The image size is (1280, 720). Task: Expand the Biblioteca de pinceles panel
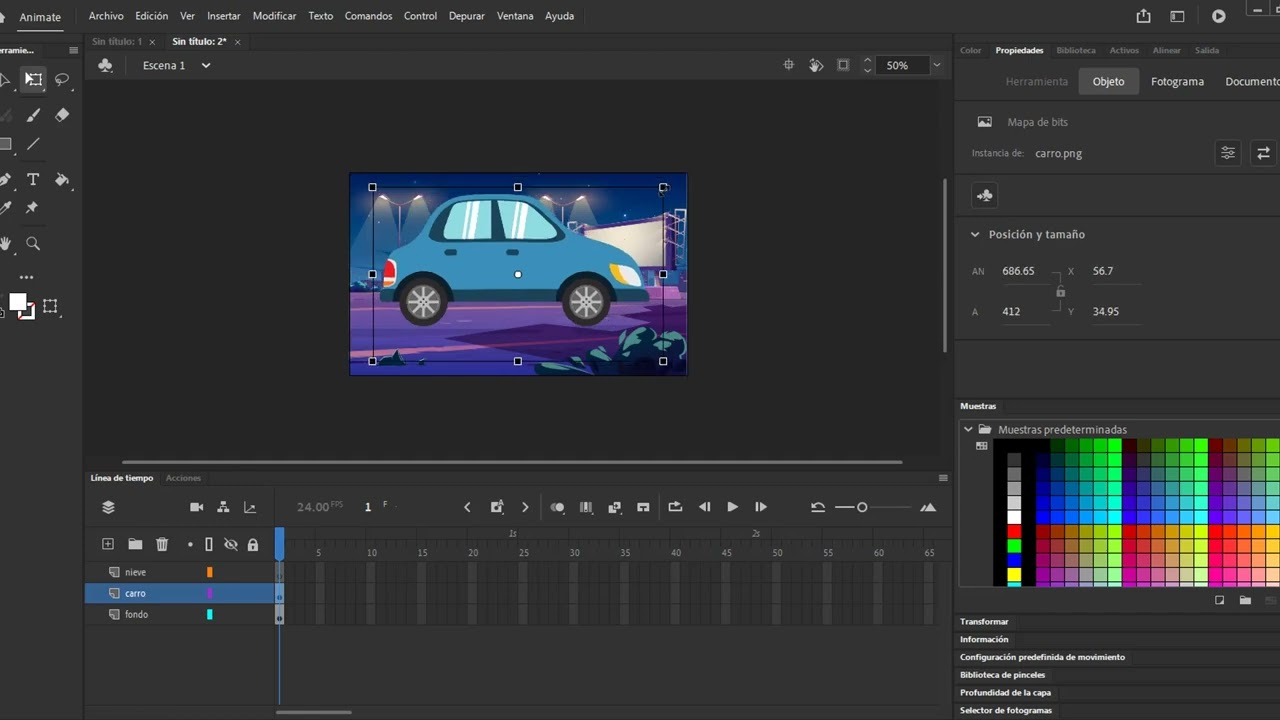[1002, 675]
